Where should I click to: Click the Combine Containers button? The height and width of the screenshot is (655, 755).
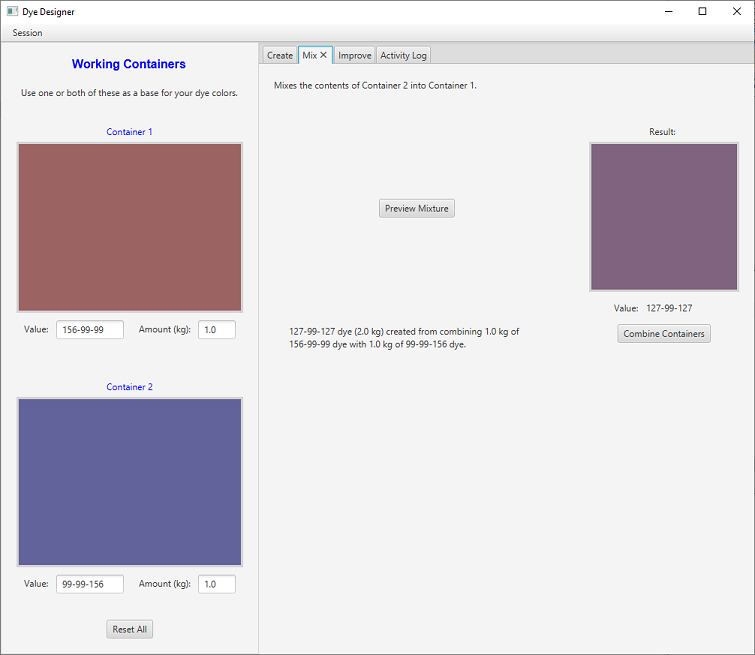tap(664, 333)
